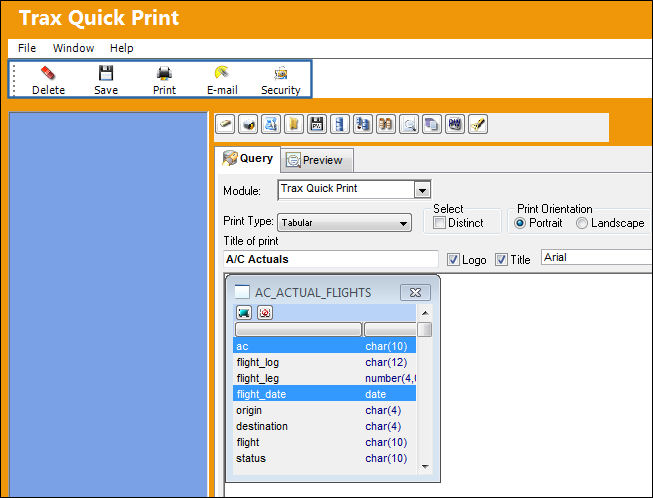Expand the Module dropdown

click(x=422, y=191)
